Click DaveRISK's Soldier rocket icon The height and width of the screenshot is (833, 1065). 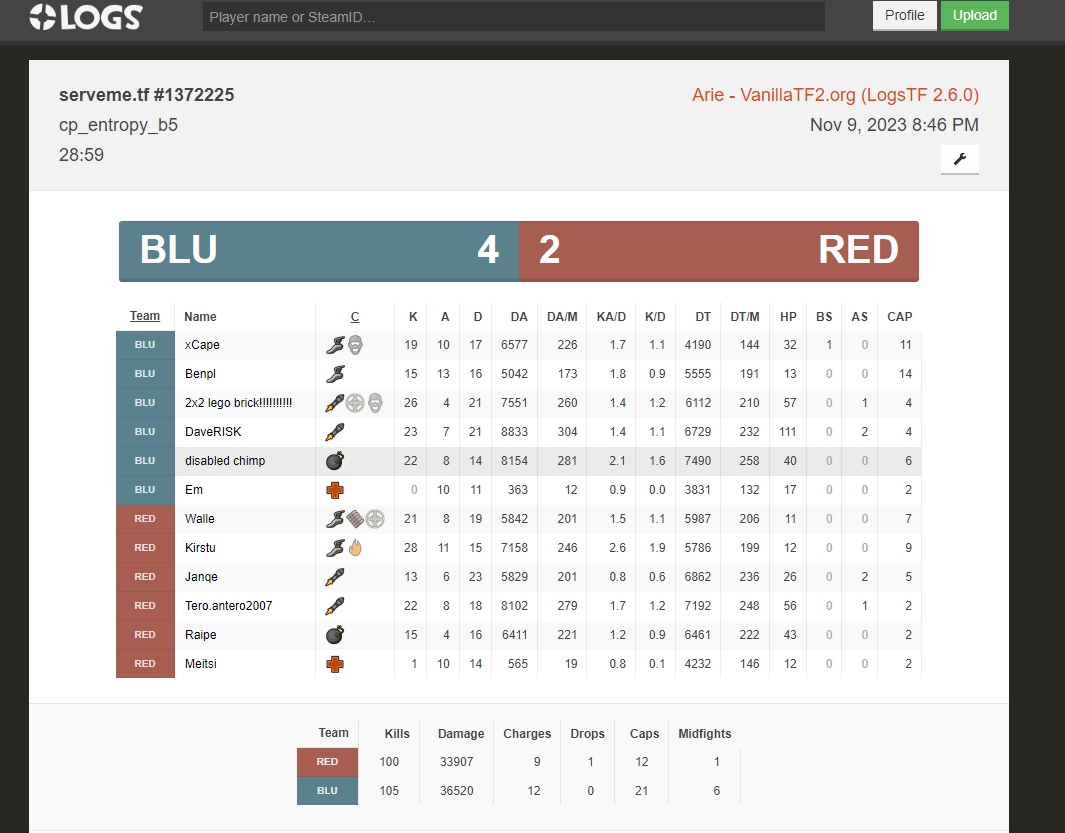[x=335, y=432]
